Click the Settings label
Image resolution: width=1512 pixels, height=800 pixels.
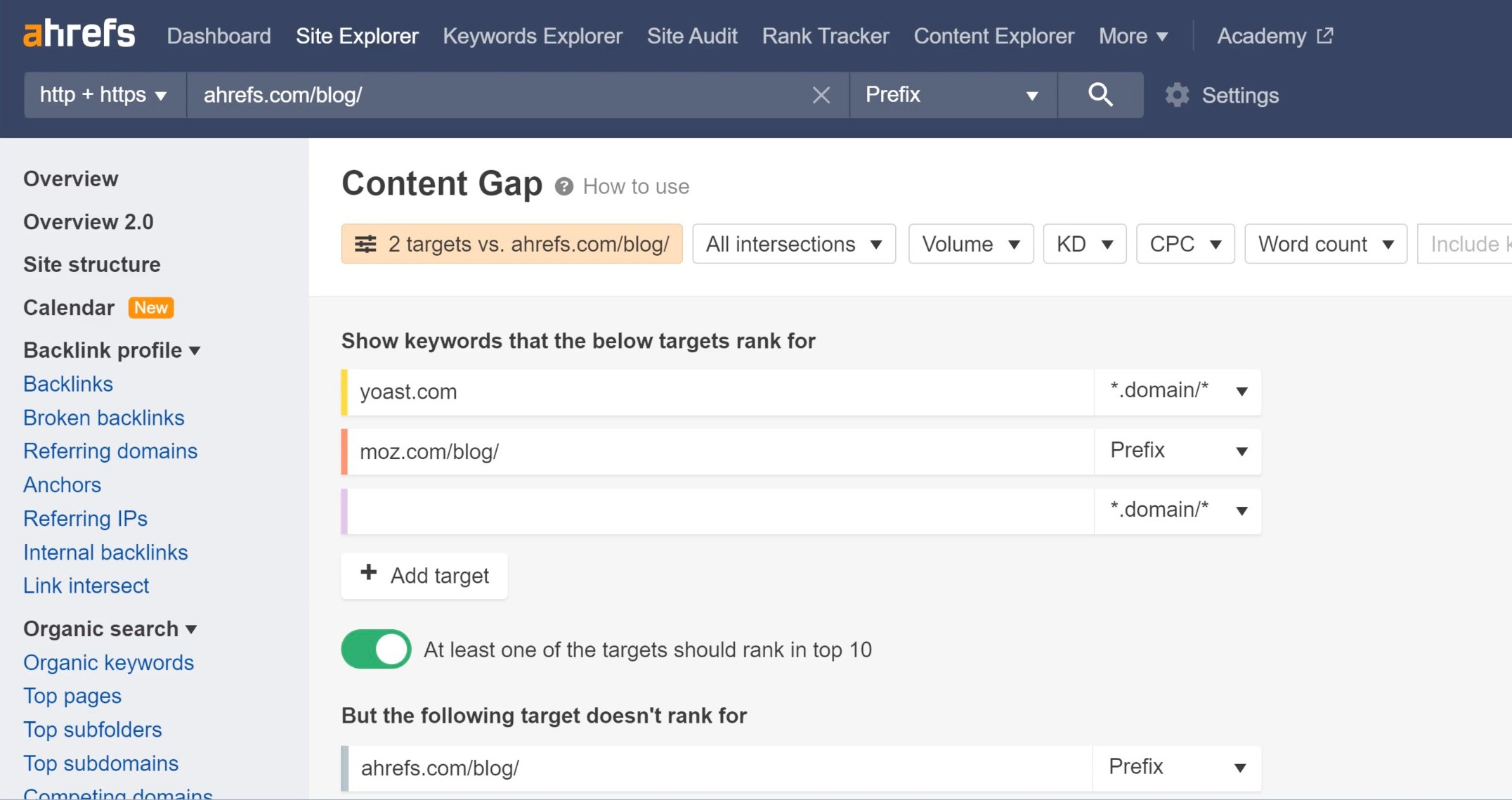[x=1240, y=96]
